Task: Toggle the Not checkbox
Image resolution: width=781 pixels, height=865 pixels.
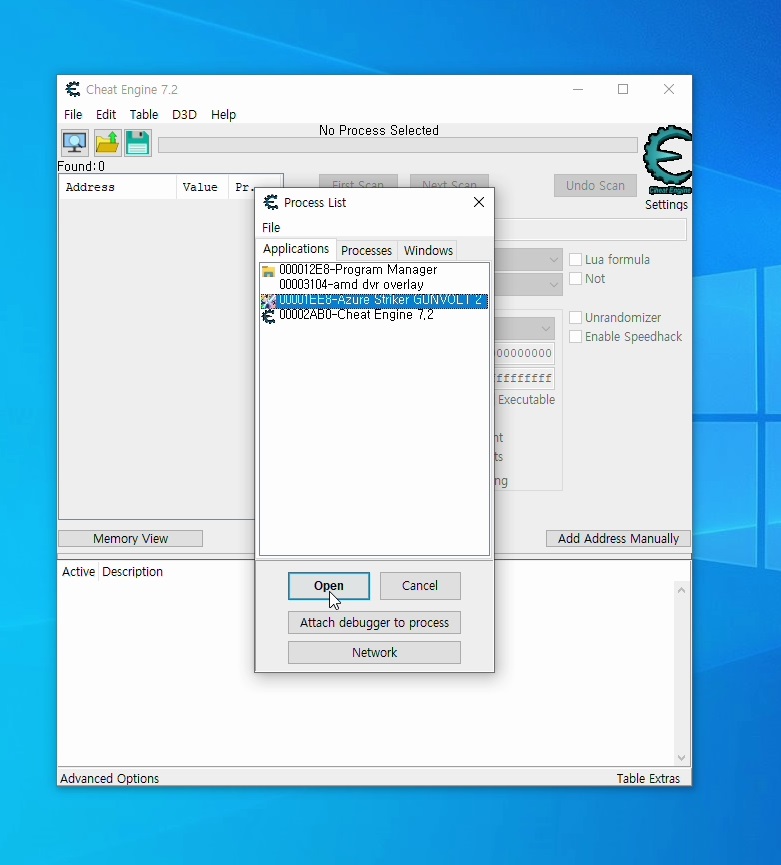Action: click(575, 279)
